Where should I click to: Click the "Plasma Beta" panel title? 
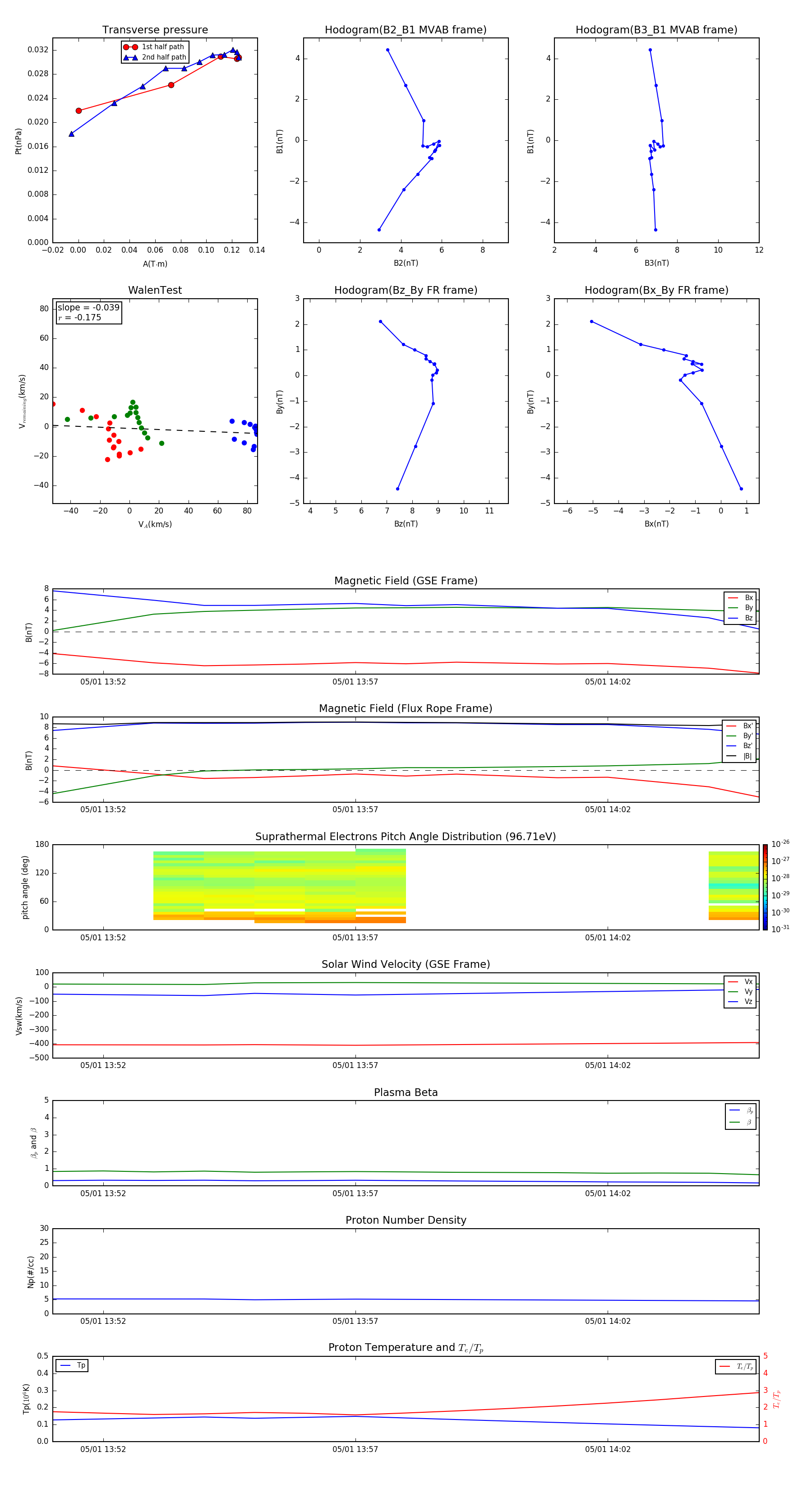[x=406, y=1092]
